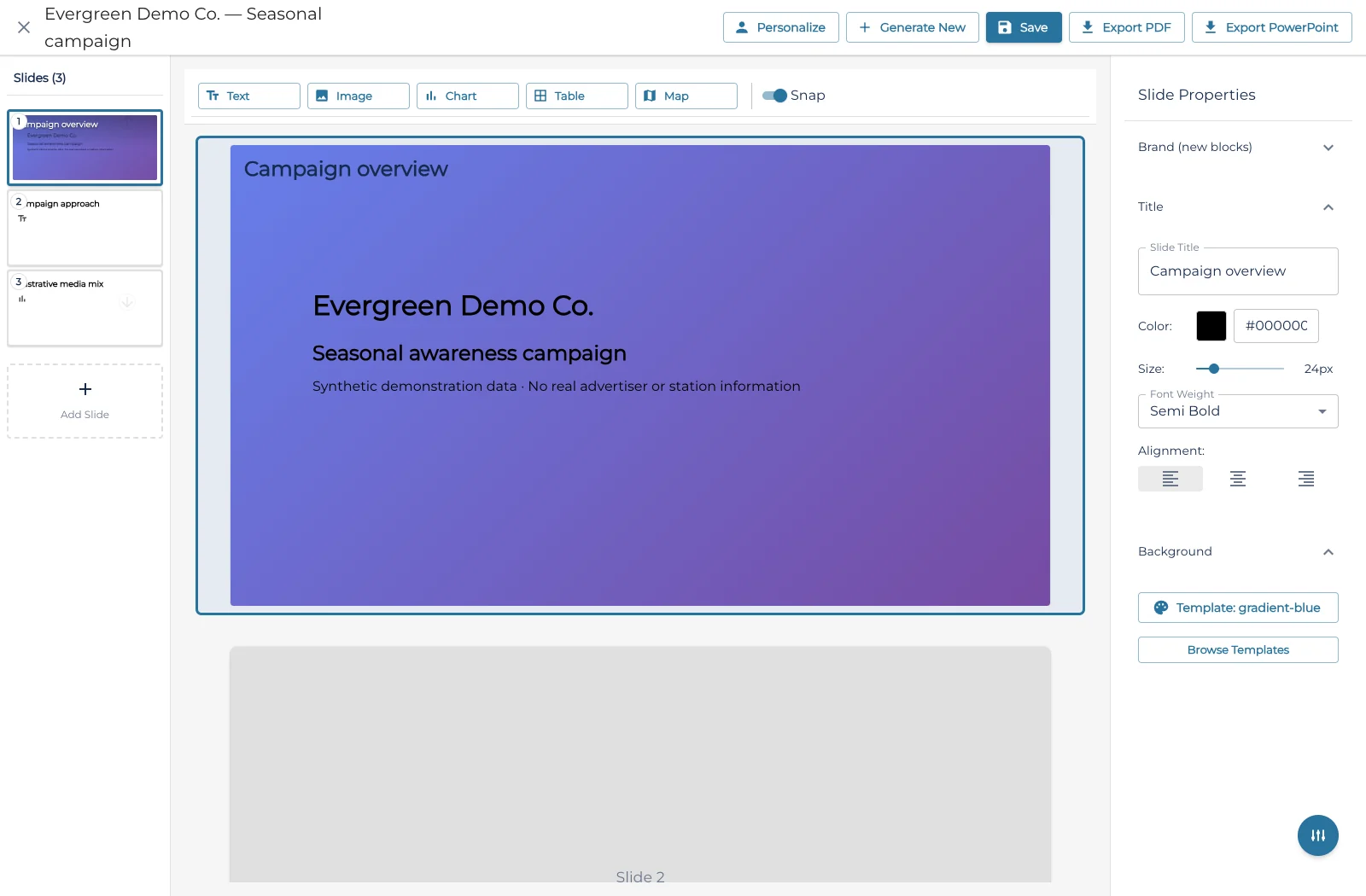The image size is (1366, 896).
Task: Set title alignment to center
Action: click(x=1238, y=479)
